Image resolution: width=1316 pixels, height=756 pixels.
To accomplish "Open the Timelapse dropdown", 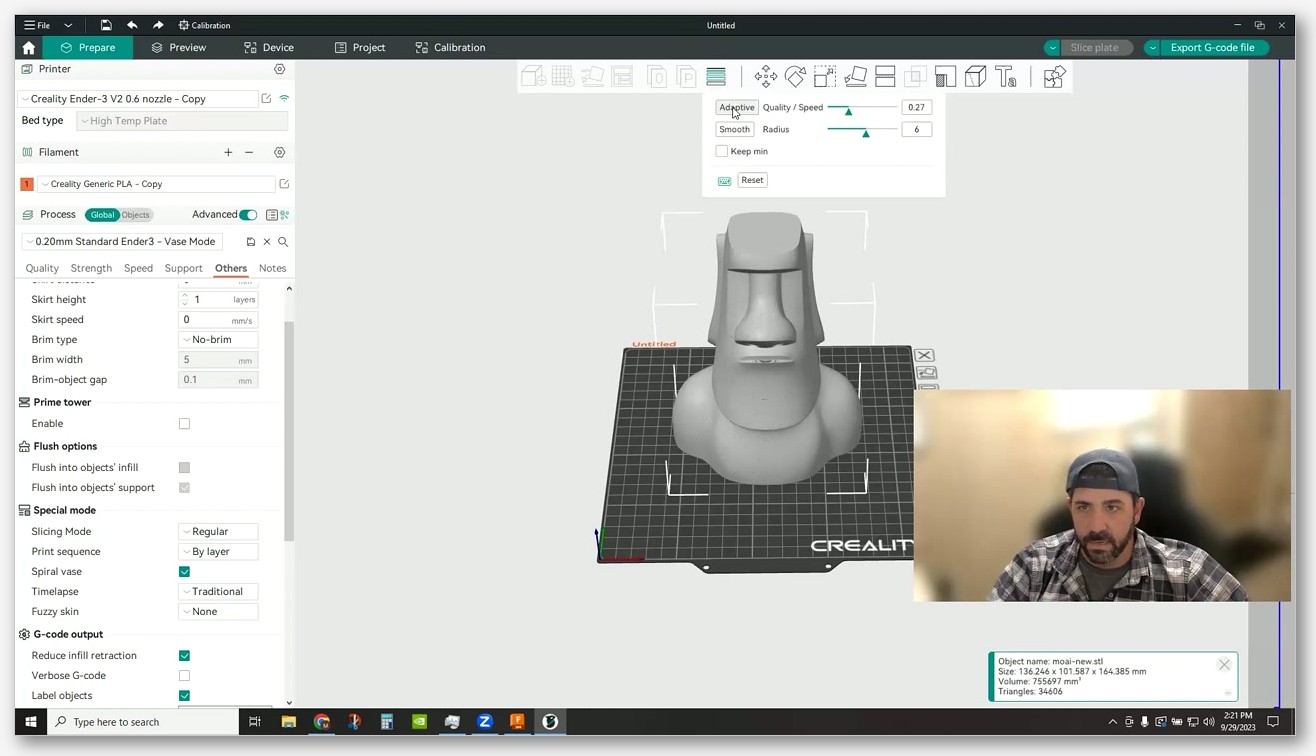I will pyautogui.click(x=218, y=592).
